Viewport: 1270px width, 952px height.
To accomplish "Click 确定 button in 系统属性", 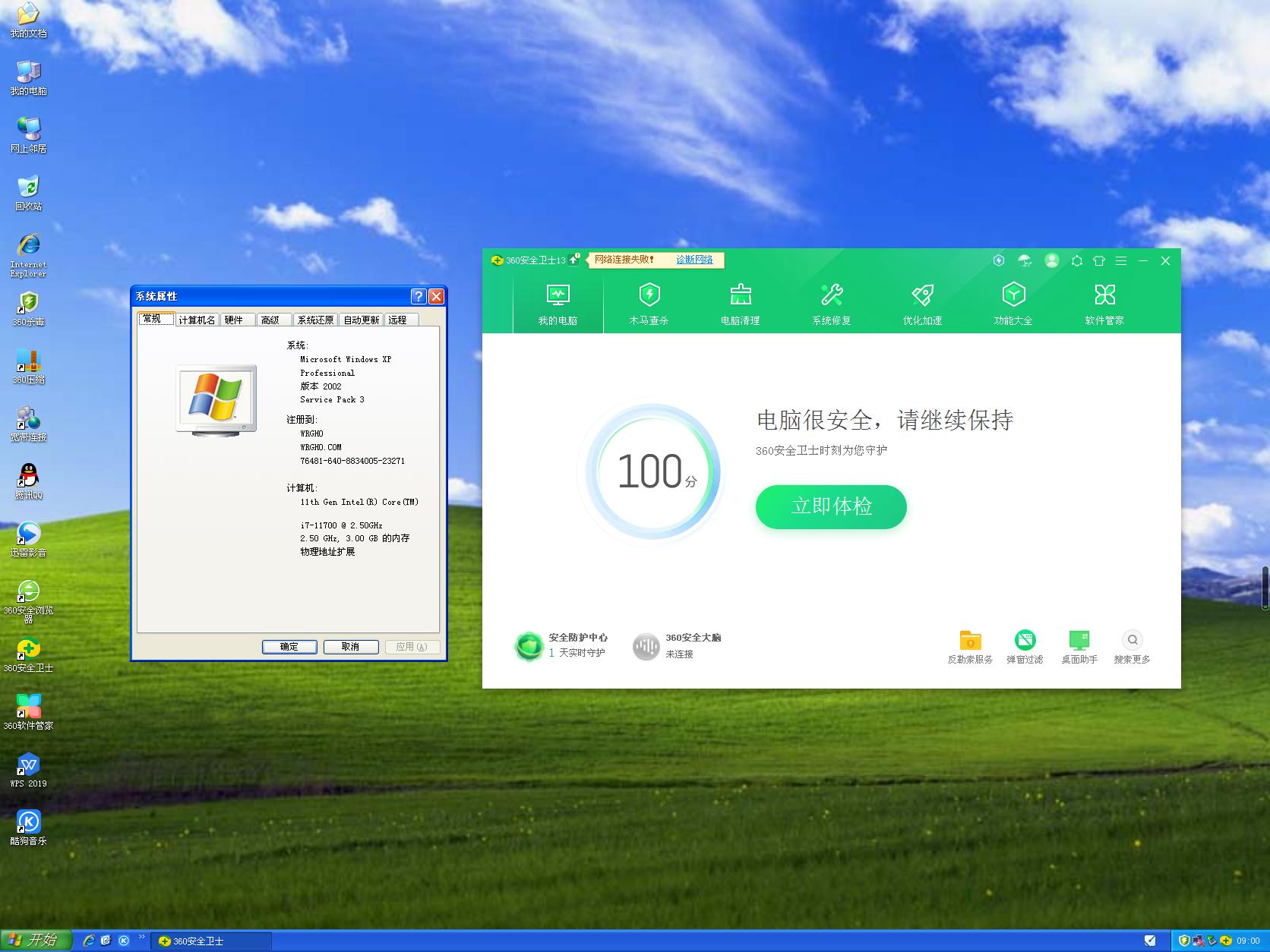I will pyautogui.click(x=289, y=647).
